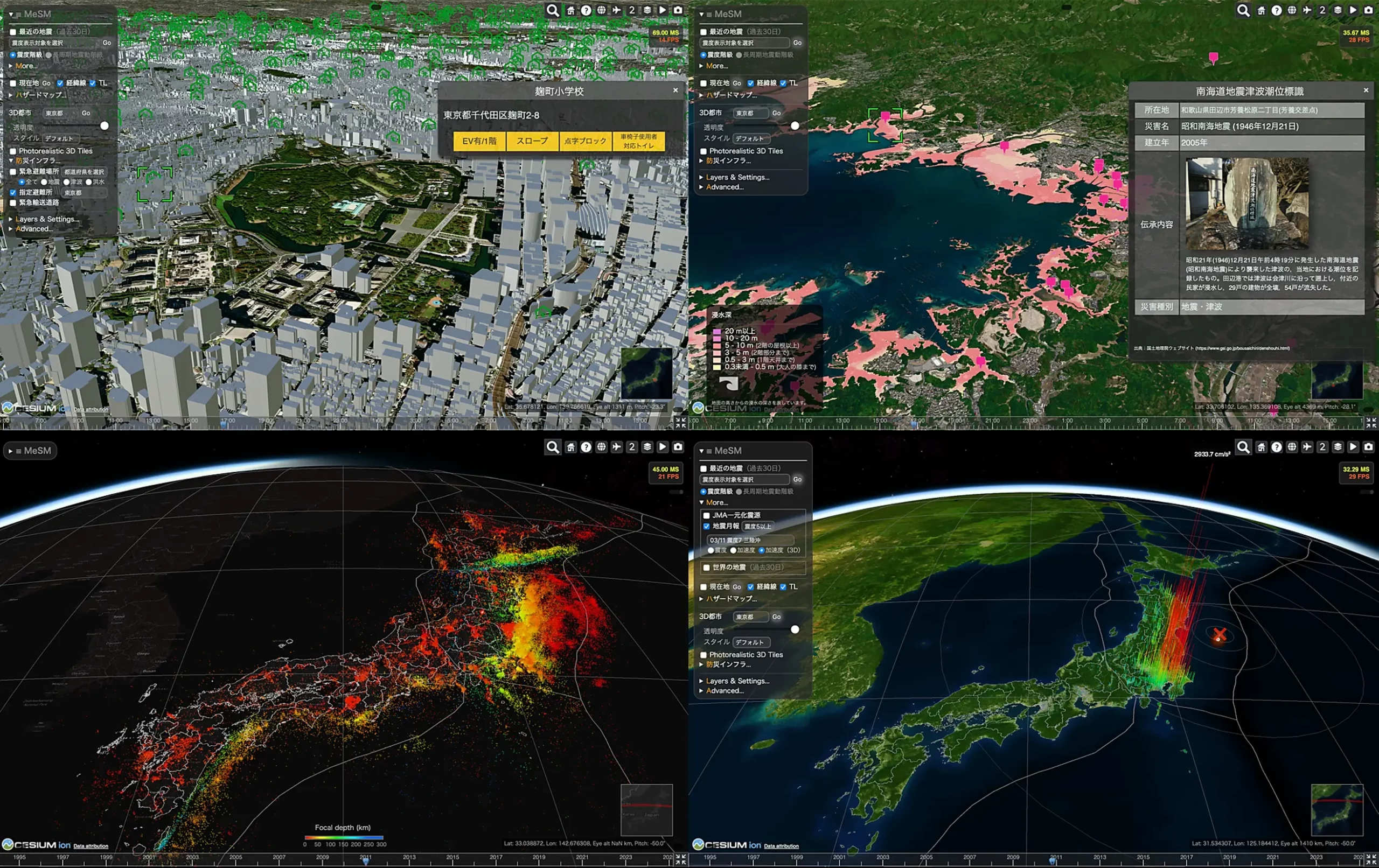Click airplane fly-to icon in top-left Tokyo view
Viewport: 1379px width, 868px height.
pos(616,10)
